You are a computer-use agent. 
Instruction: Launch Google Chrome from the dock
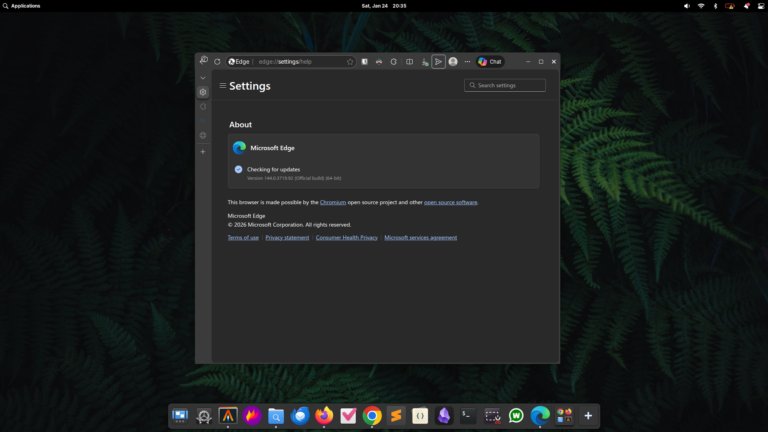(x=372, y=415)
